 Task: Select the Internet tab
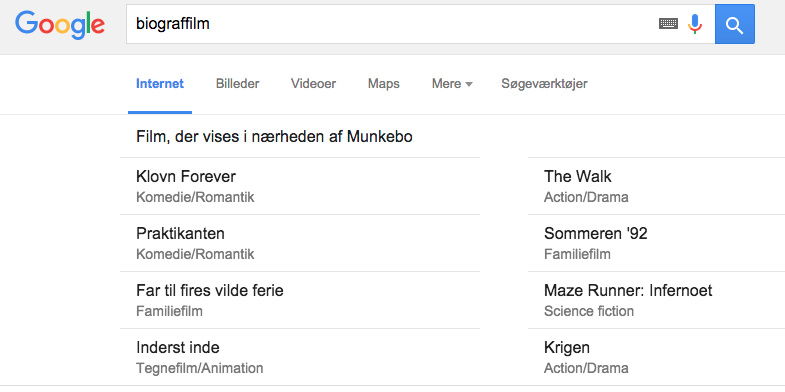point(160,84)
